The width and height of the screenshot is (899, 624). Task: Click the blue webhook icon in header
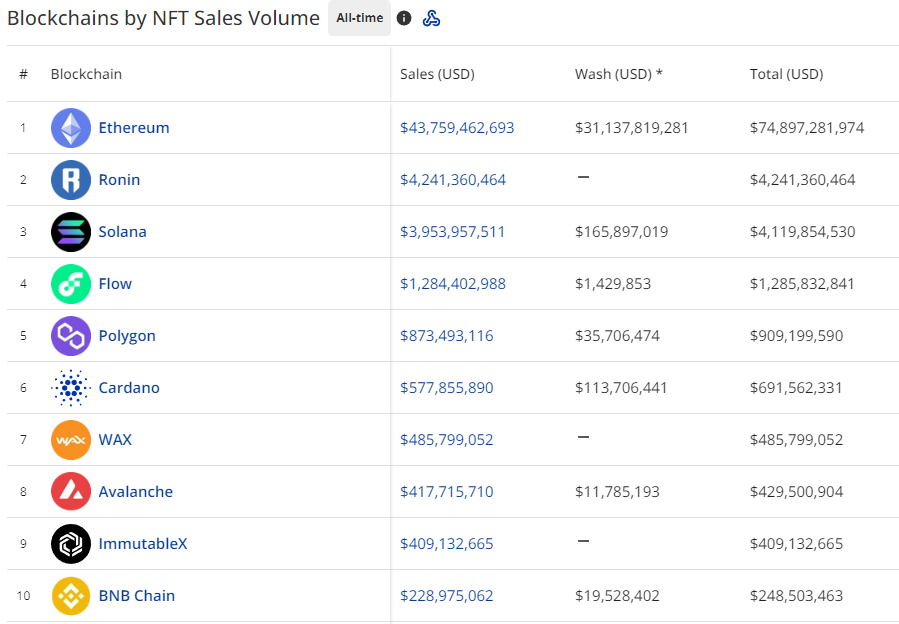click(431, 18)
